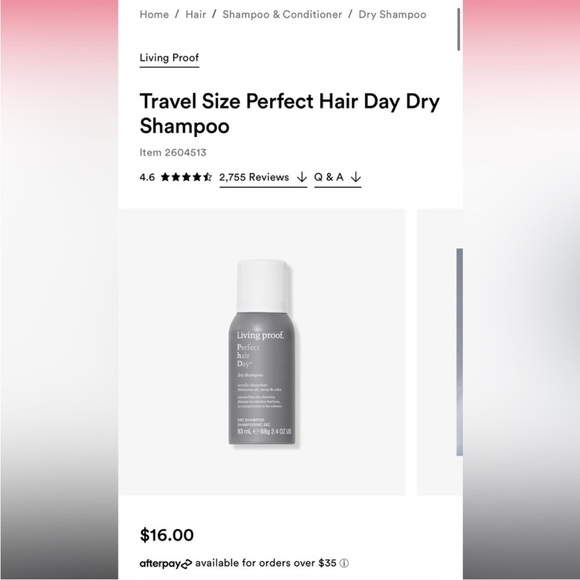Go to Home breadcrumb
This screenshot has height=580, width=580.
(x=154, y=15)
